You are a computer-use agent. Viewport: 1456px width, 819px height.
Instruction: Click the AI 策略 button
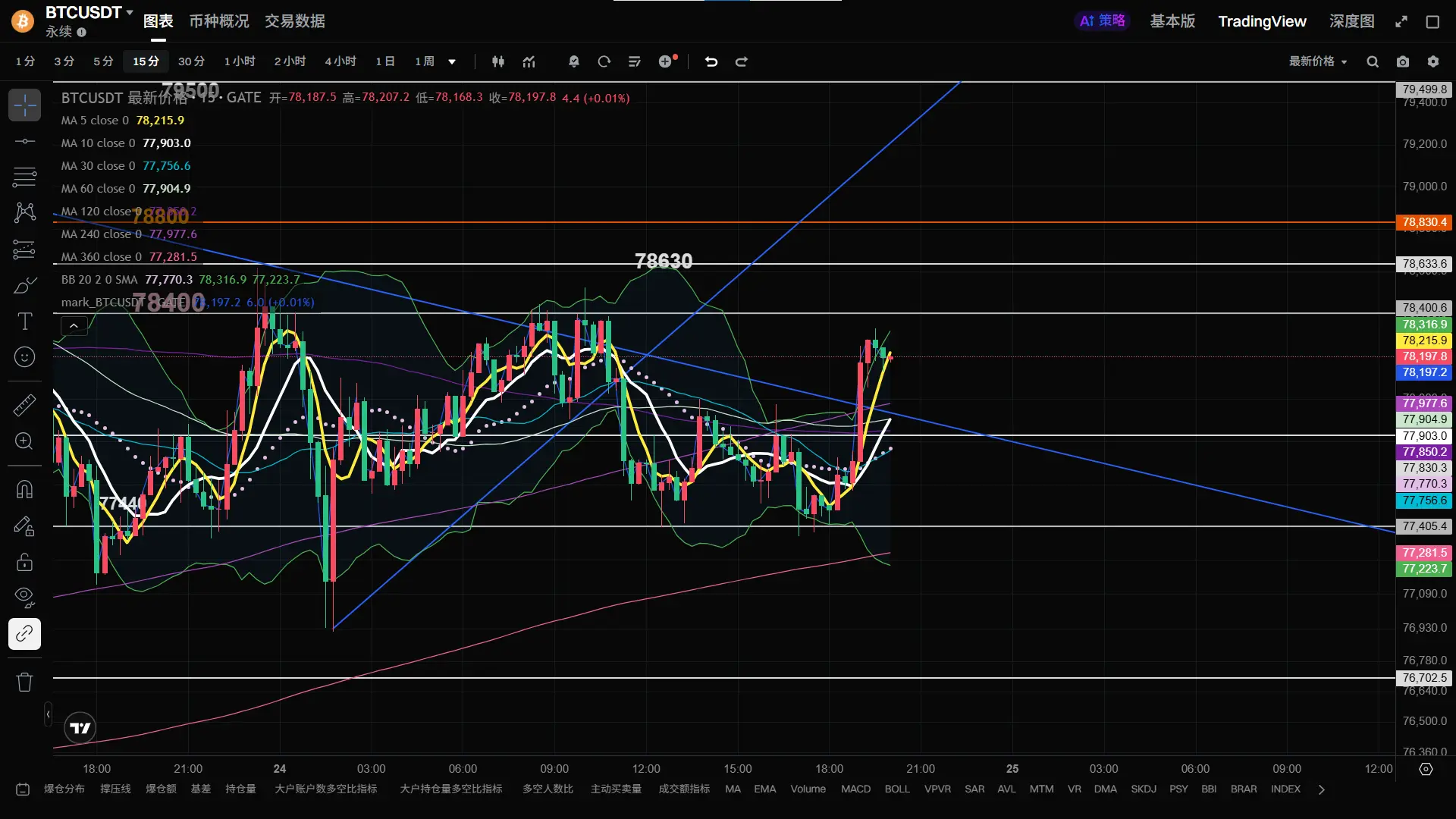click(1103, 21)
